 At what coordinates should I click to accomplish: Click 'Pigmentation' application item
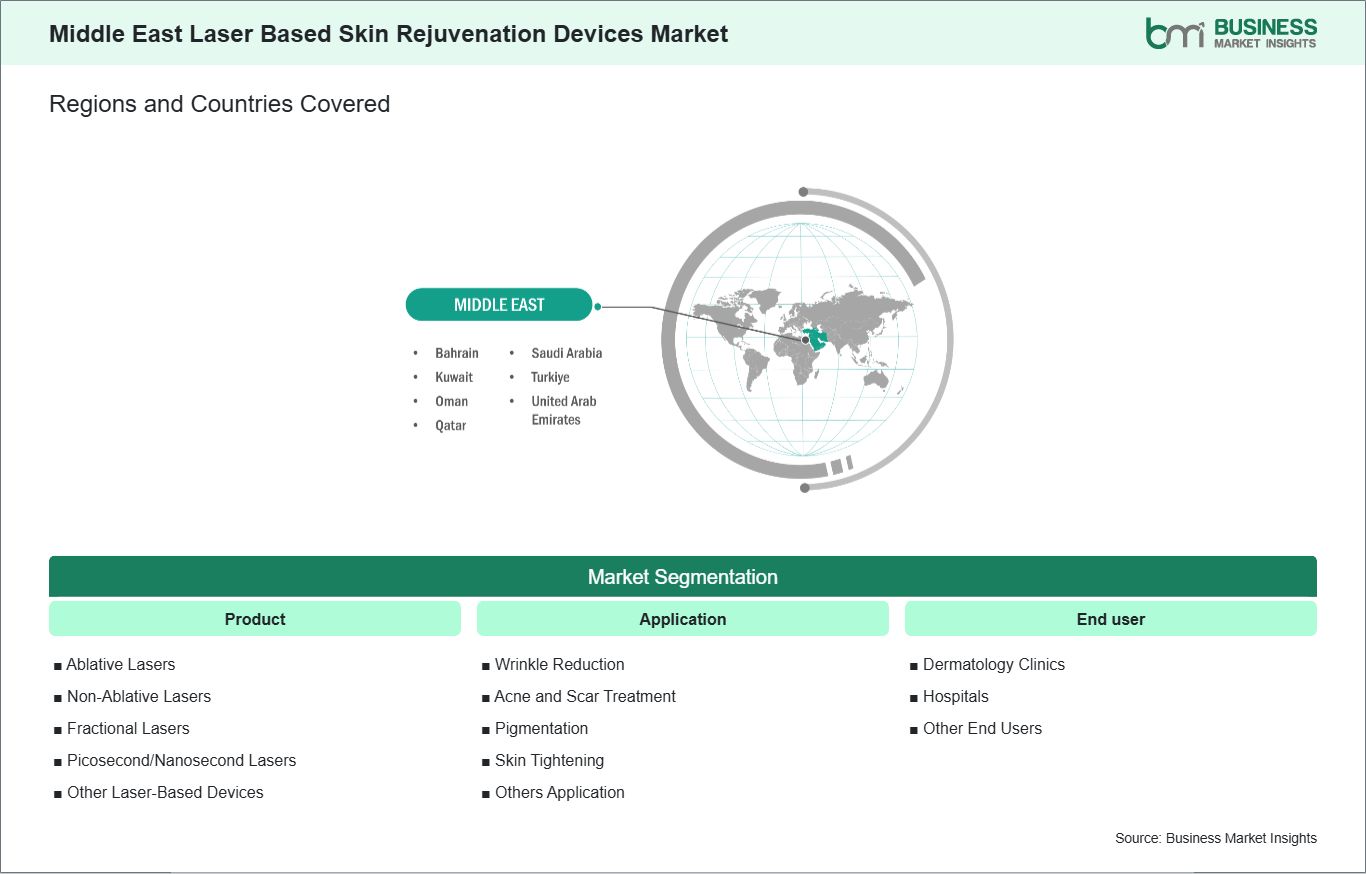541,728
